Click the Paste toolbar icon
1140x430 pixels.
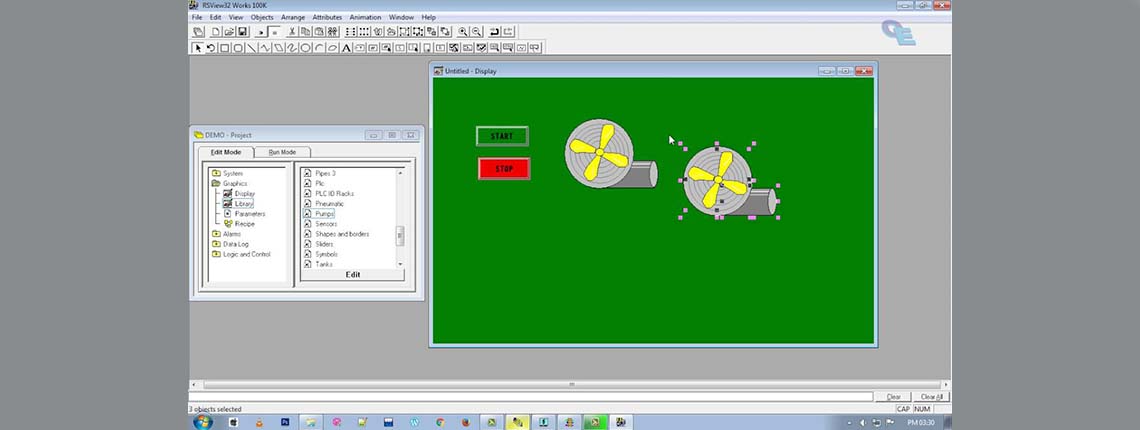tap(319, 32)
